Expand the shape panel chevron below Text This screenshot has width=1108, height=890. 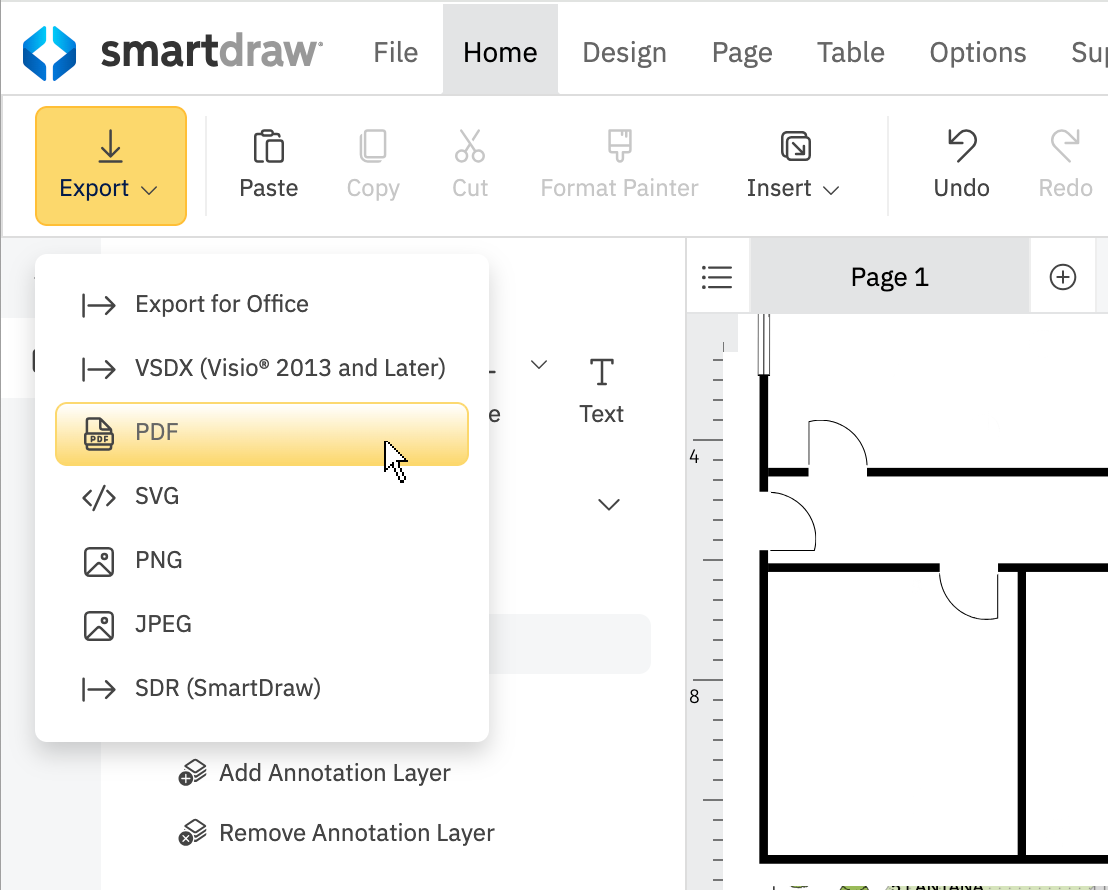608,503
